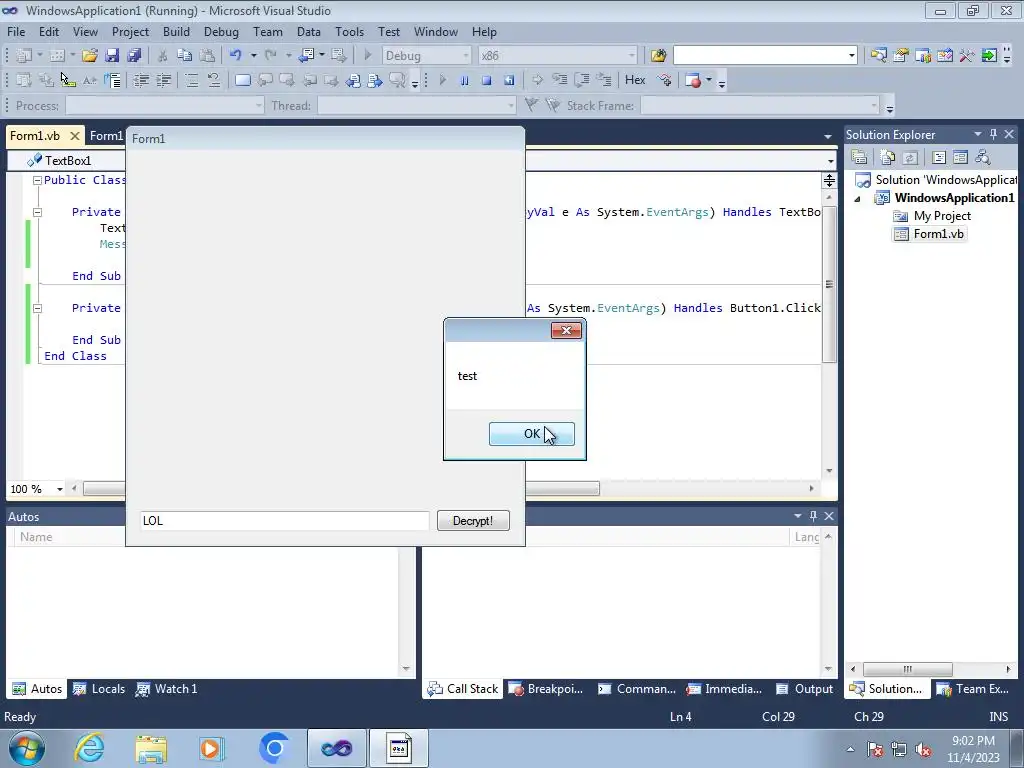
Task: Click the Solution Explorer Properties icon
Action: click(x=859, y=157)
